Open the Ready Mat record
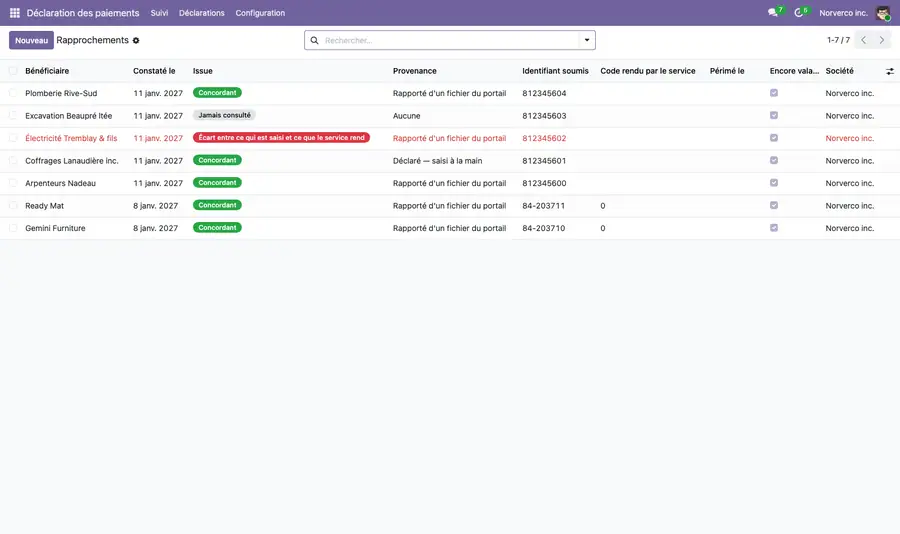 point(44,206)
